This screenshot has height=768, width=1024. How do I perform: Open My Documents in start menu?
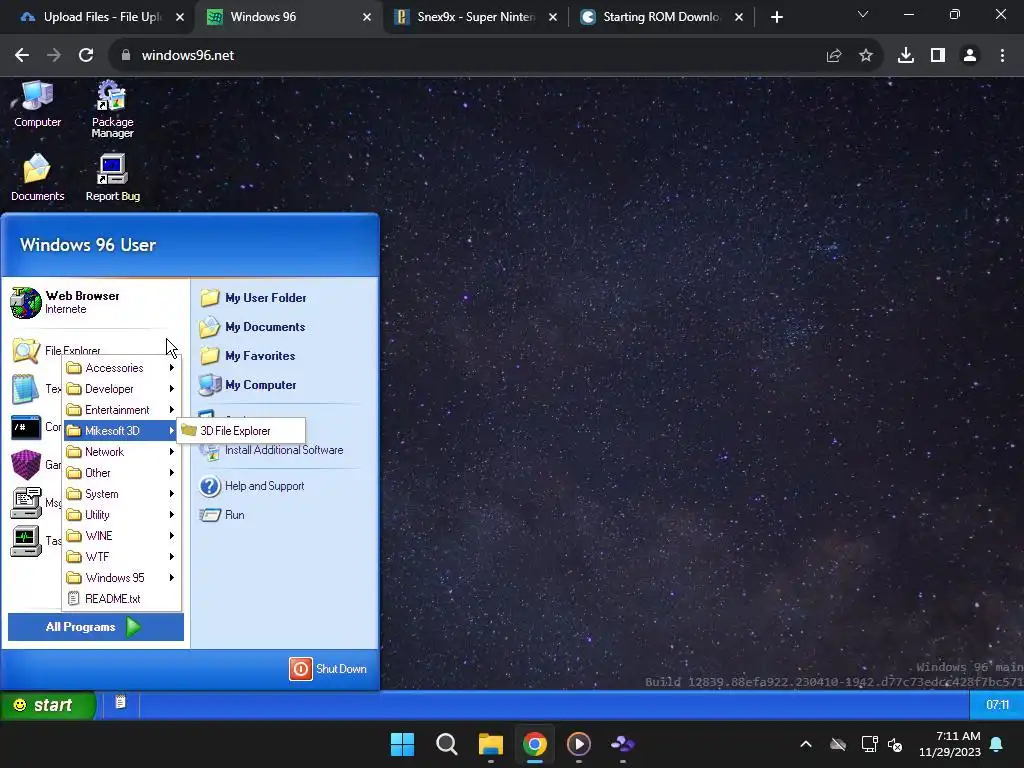tap(252, 327)
